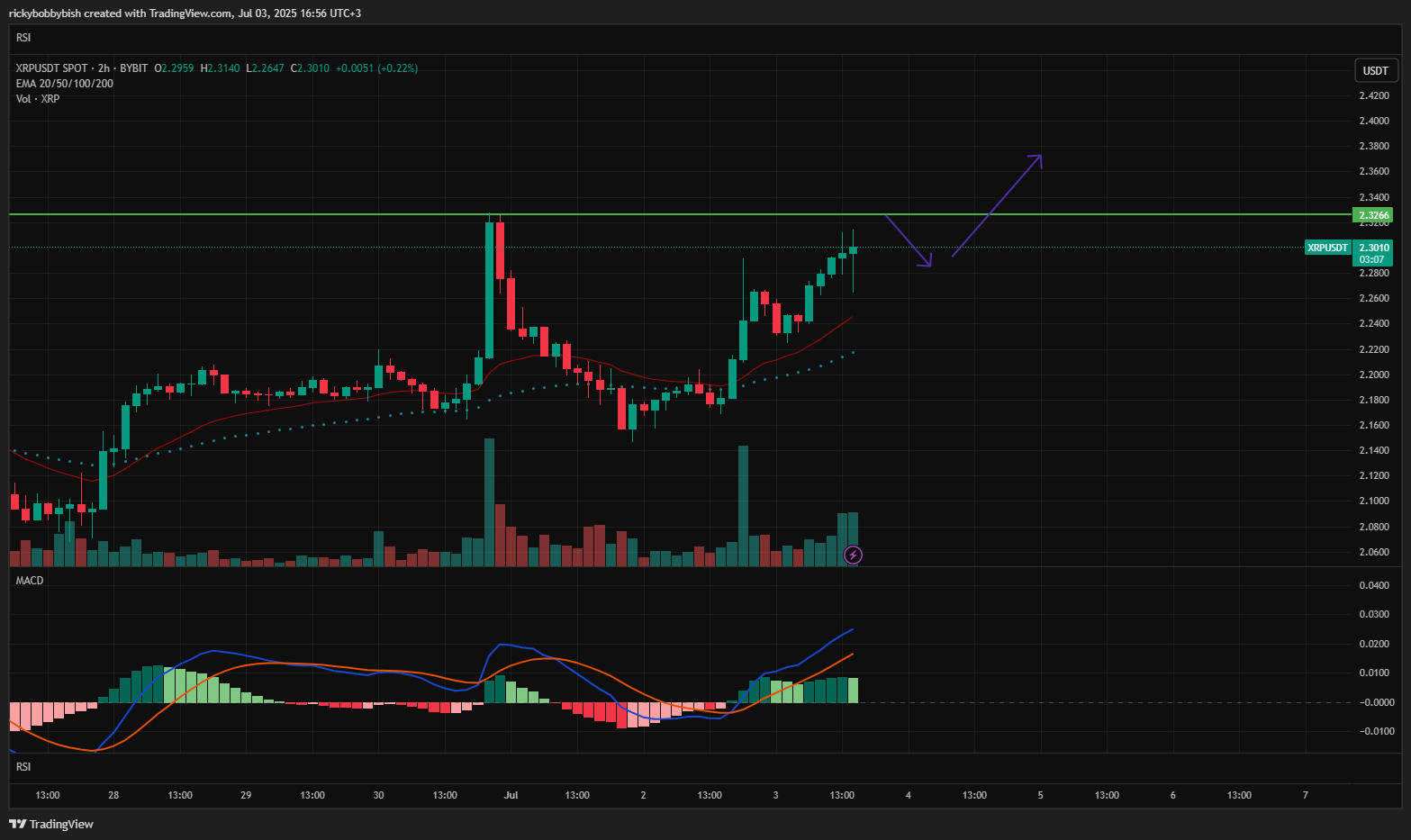Click the Jul month label on time axis
The height and width of the screenshot is (840, 1411).
[511, 795]
